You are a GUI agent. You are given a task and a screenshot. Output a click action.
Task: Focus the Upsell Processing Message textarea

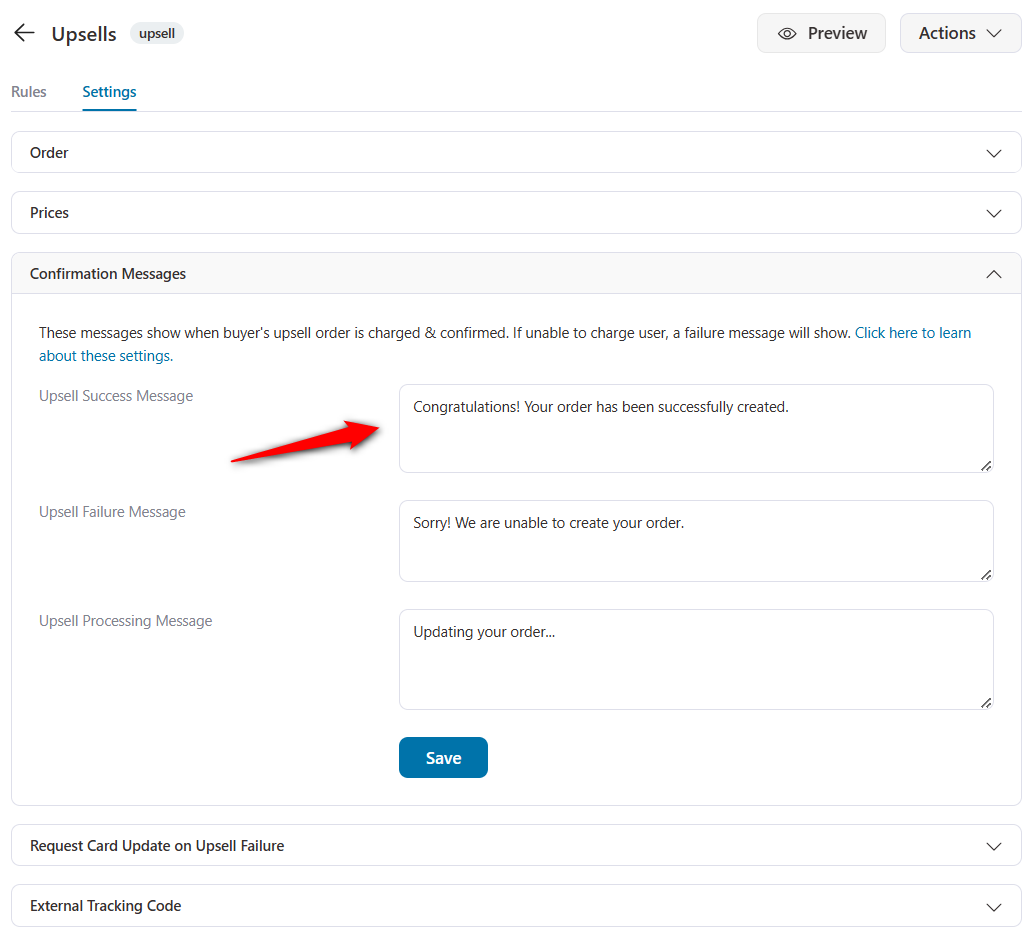pyautogui.click(x=696, y=660)
